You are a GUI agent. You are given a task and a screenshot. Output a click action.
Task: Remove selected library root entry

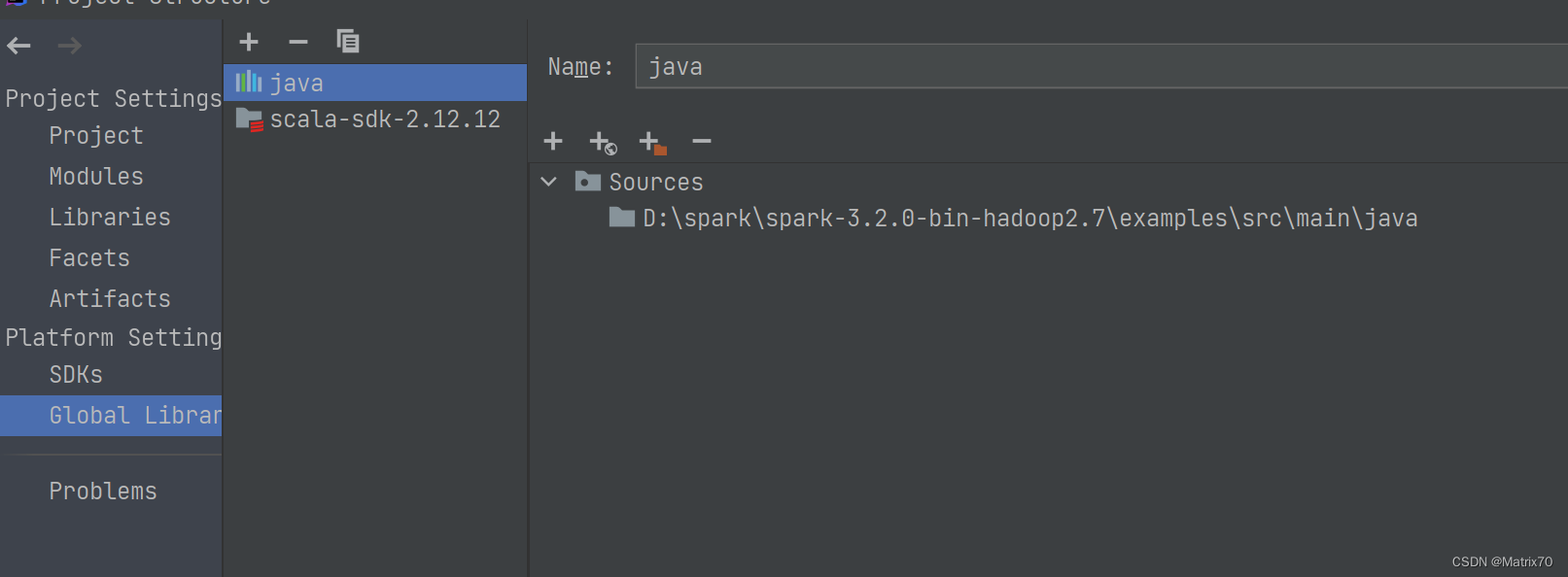702,142
